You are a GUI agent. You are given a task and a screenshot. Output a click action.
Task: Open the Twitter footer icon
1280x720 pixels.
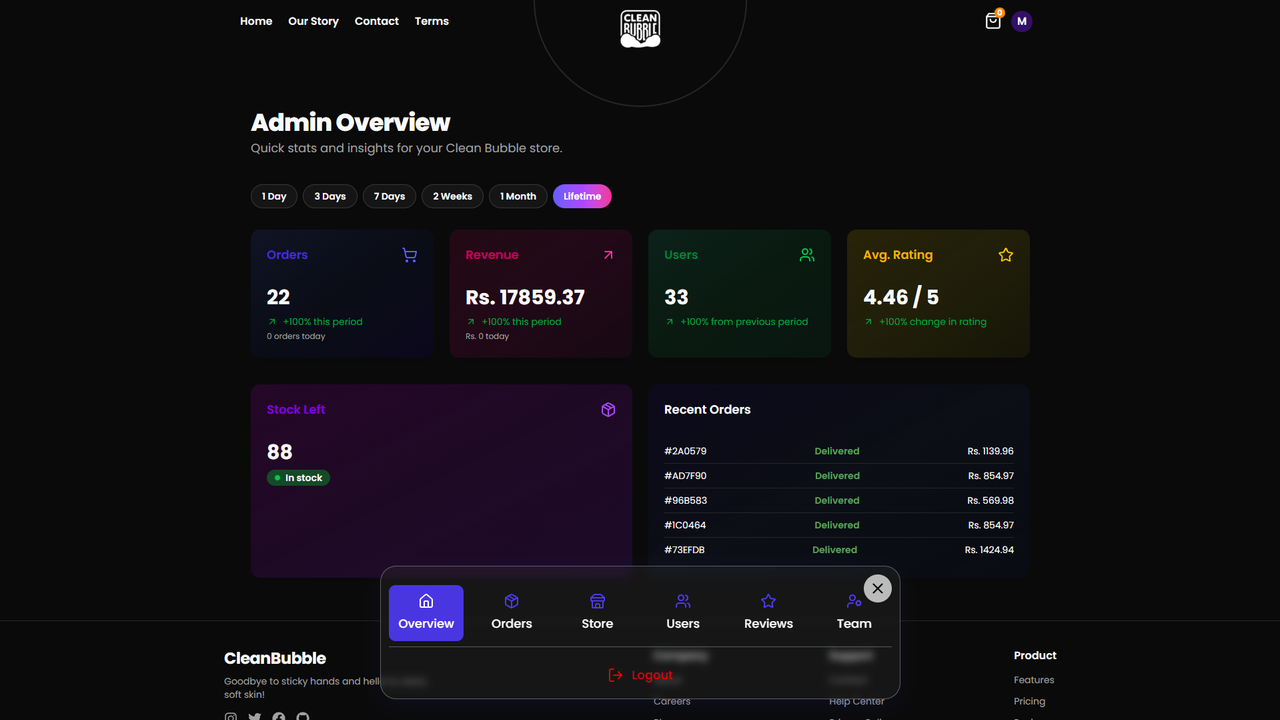coord(255,717)
